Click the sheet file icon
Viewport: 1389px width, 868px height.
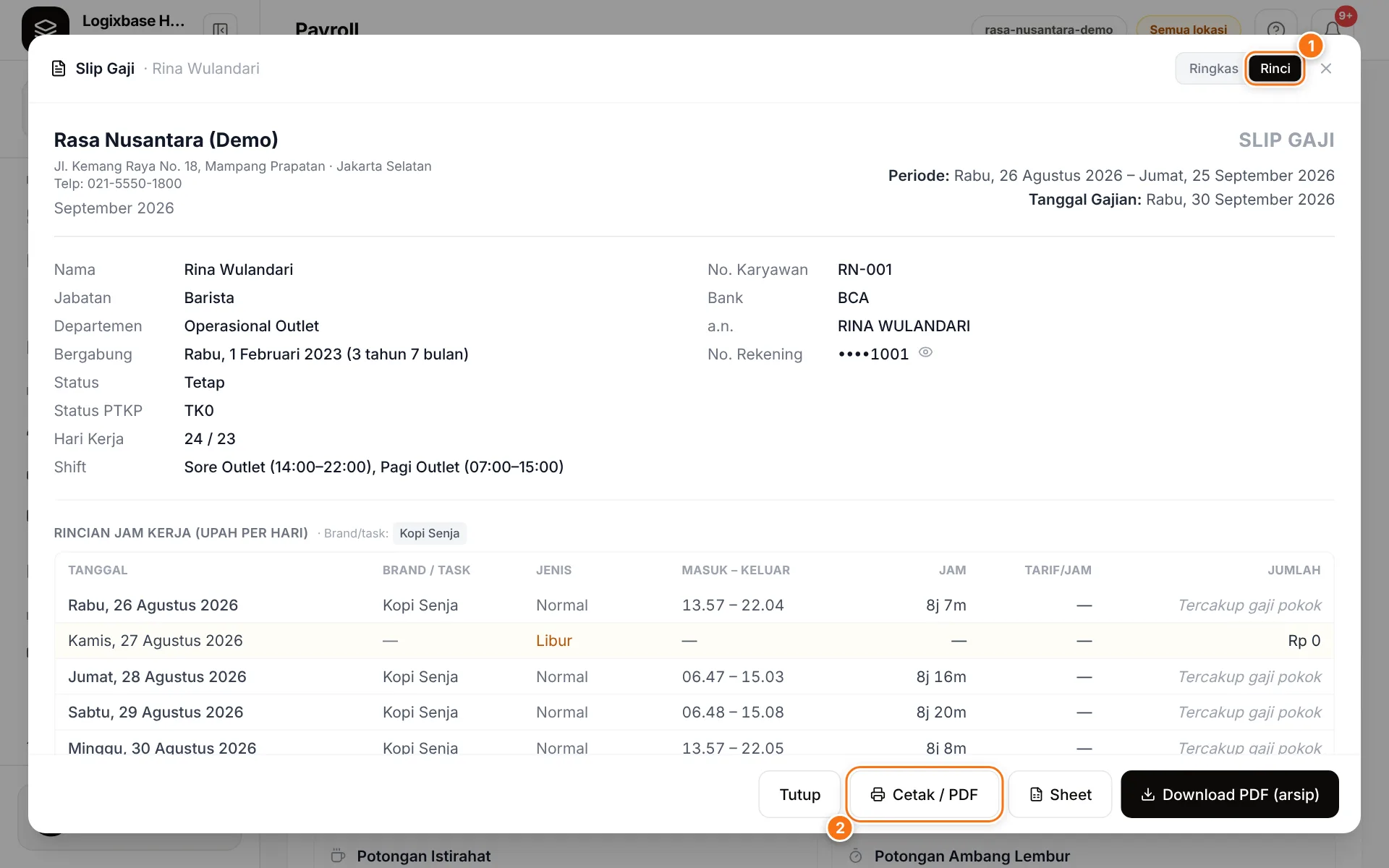(1036, 794)
